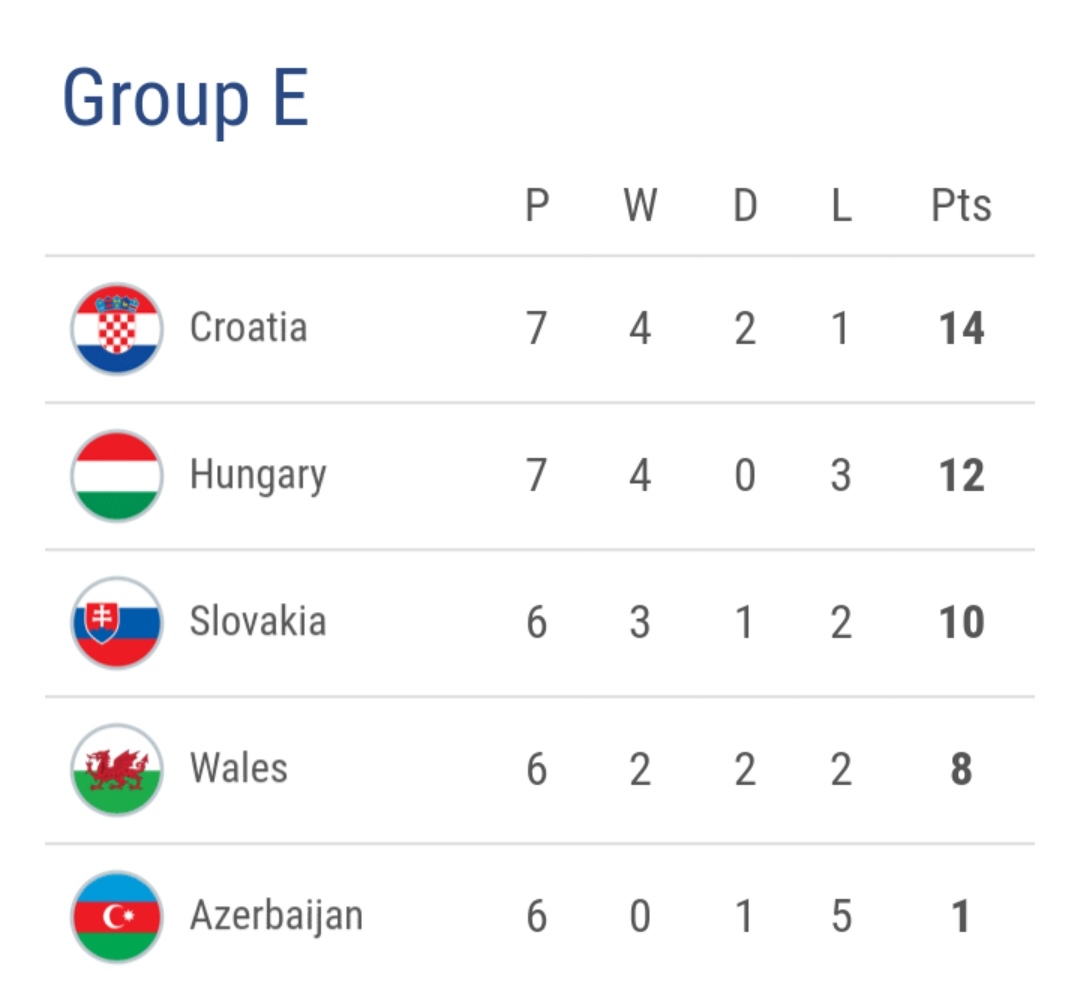The width and height of the screenshot is (1080, 991).
Task: Click the D (draws) column header
Action: click(x=745, y=206)
